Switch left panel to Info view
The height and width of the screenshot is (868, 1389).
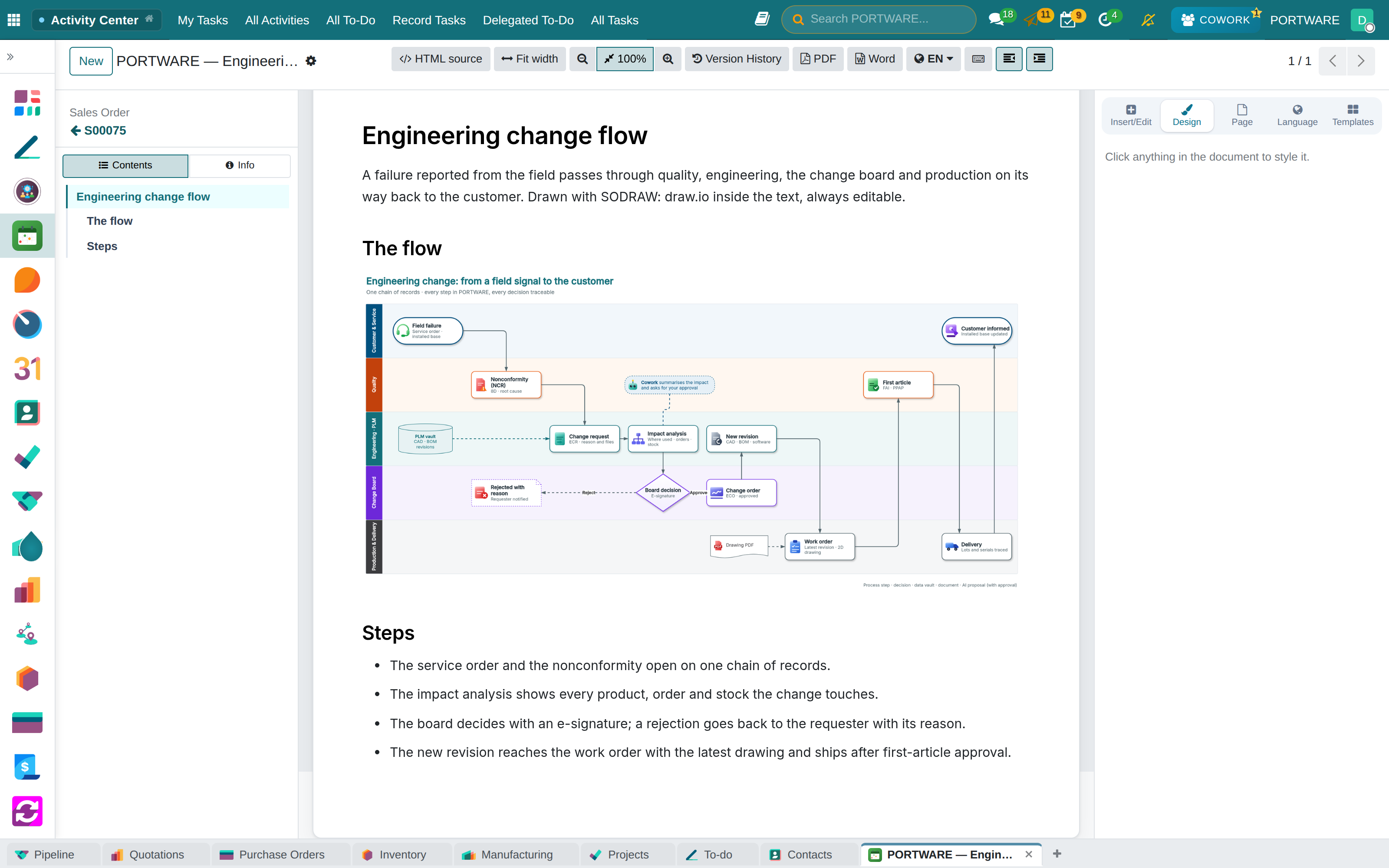pyautogui.click(x=240, y=165)
